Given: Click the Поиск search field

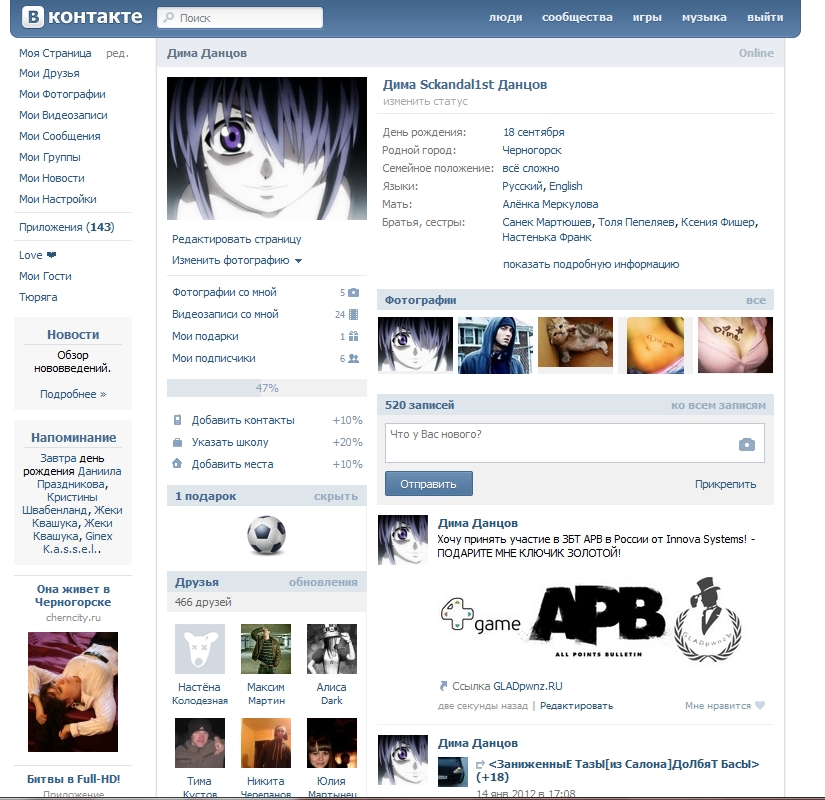Looking at the screenshot, I should tap(240, 17).
